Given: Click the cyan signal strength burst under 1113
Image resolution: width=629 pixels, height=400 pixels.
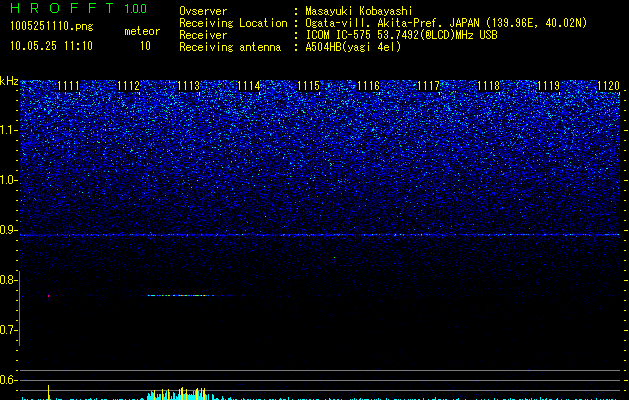Looking at the screenshot, I should click(x=177, y=394).
